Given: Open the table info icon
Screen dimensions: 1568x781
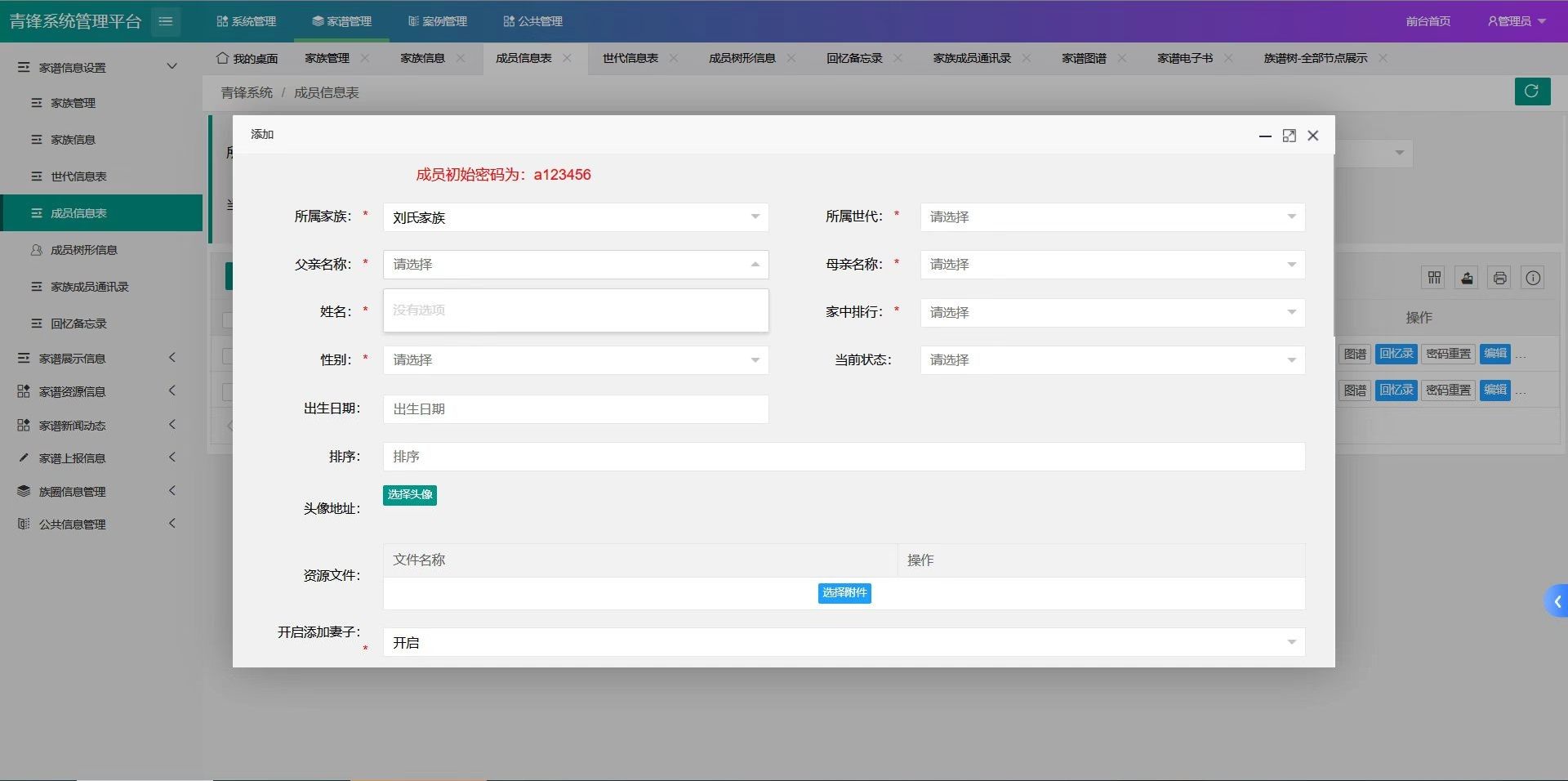Looking at the screenshot, I should [x=1533, y=278].
